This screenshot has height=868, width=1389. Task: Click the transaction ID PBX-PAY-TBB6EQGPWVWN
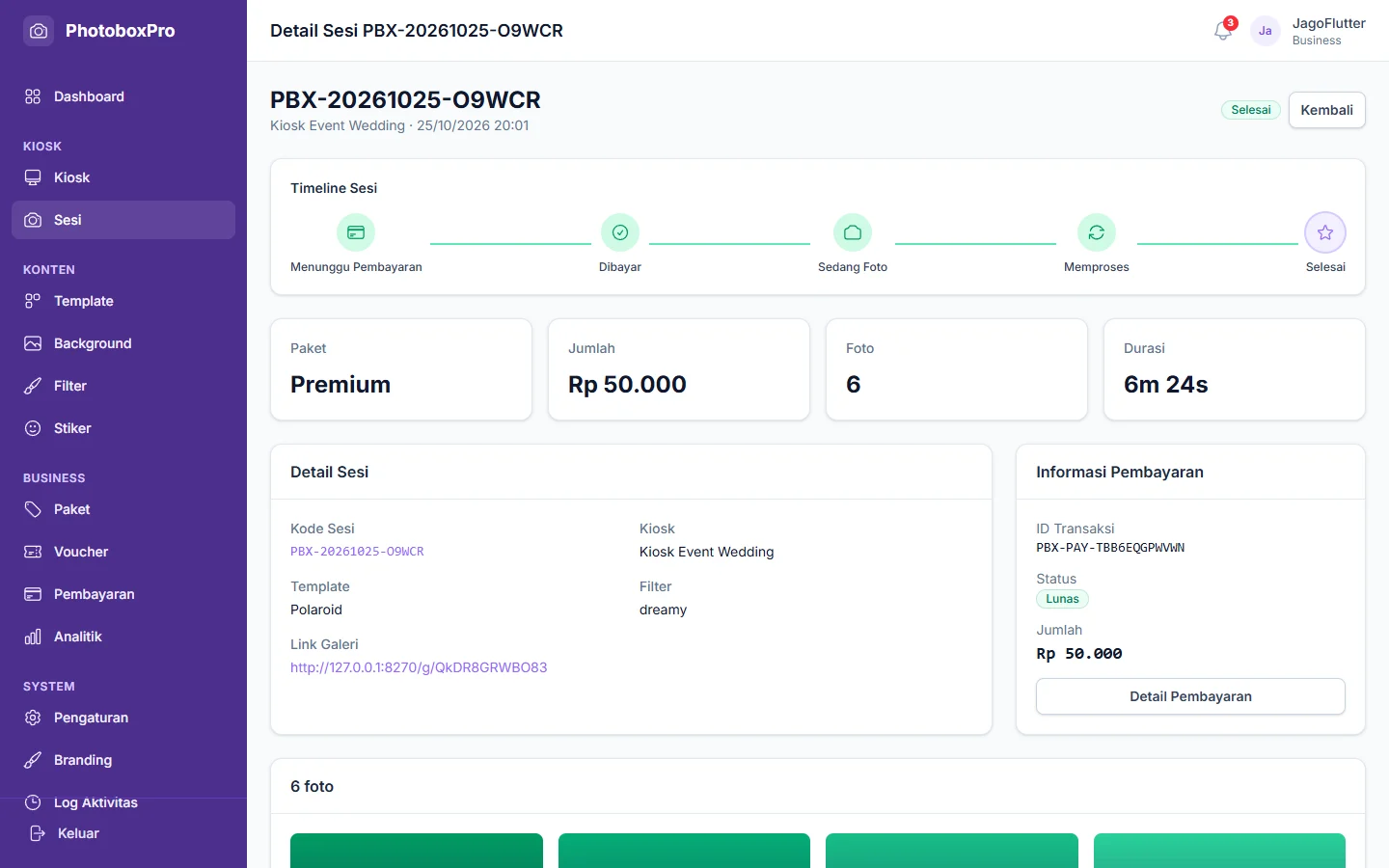1110,548
